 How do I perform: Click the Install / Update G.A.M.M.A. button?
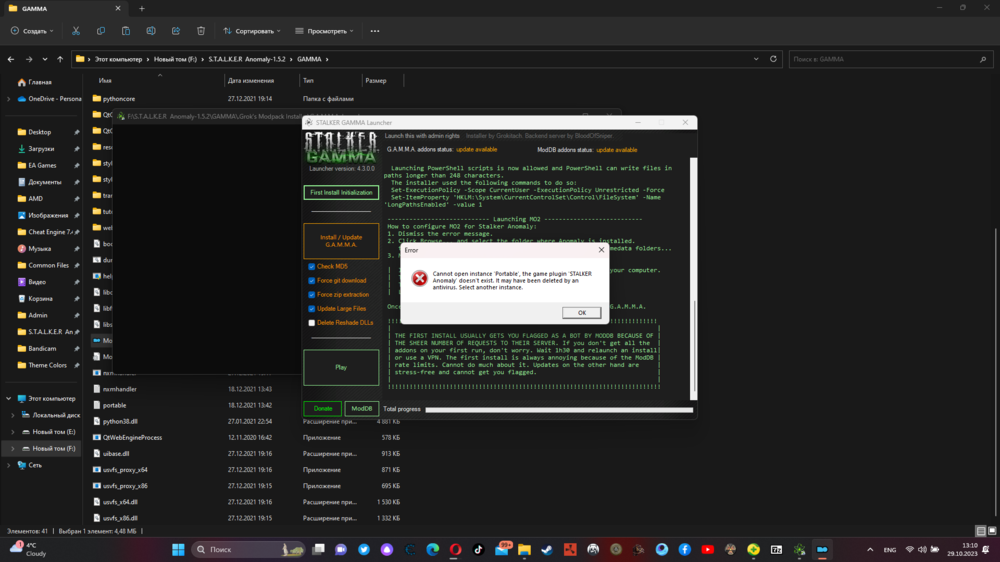(341, 241)
